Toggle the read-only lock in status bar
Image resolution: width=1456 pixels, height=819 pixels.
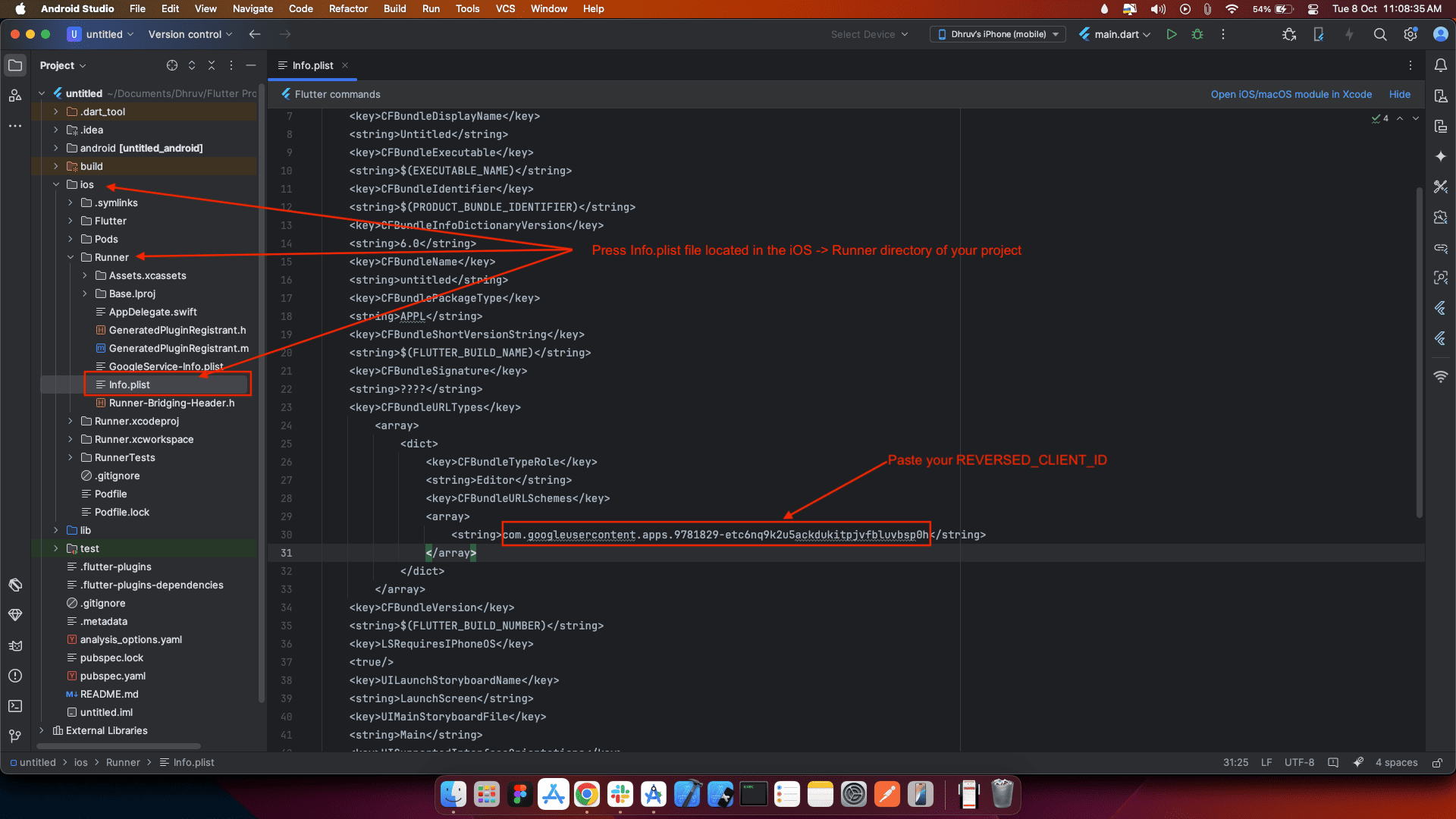tap(1436, 763)
